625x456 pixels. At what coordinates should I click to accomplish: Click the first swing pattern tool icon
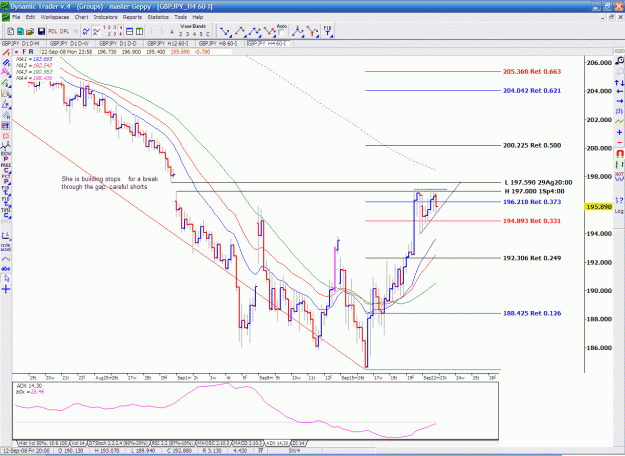225,31
